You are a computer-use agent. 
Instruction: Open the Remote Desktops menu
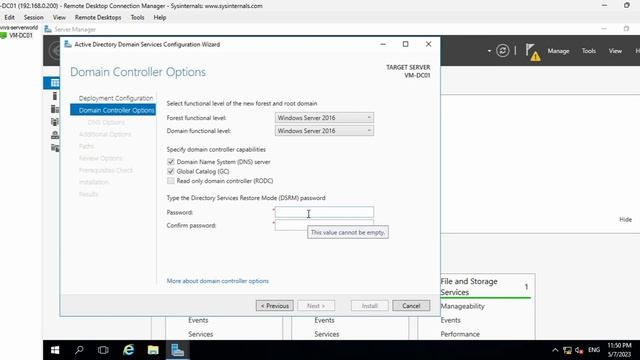coord(98,18)
